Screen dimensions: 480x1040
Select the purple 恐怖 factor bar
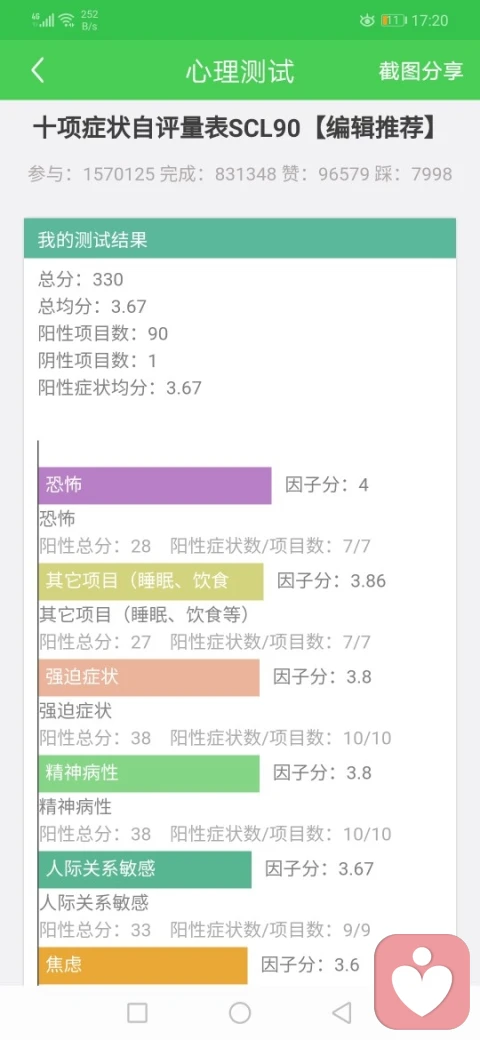click(154, 486)
